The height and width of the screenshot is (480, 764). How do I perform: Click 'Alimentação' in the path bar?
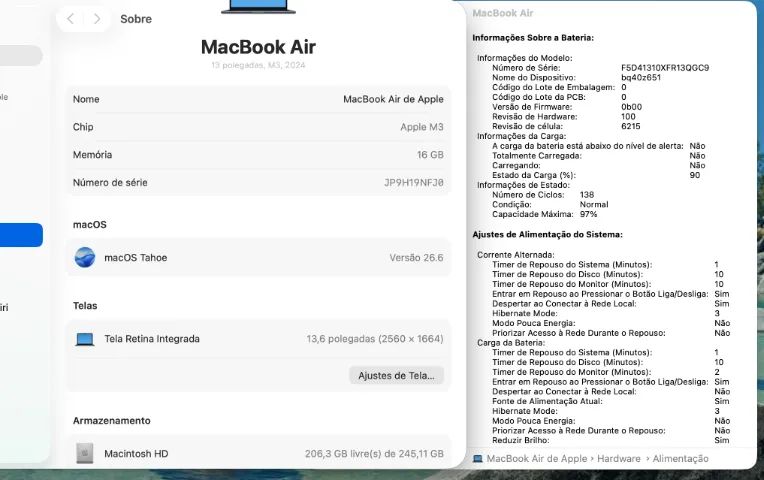tap(680, 459)
